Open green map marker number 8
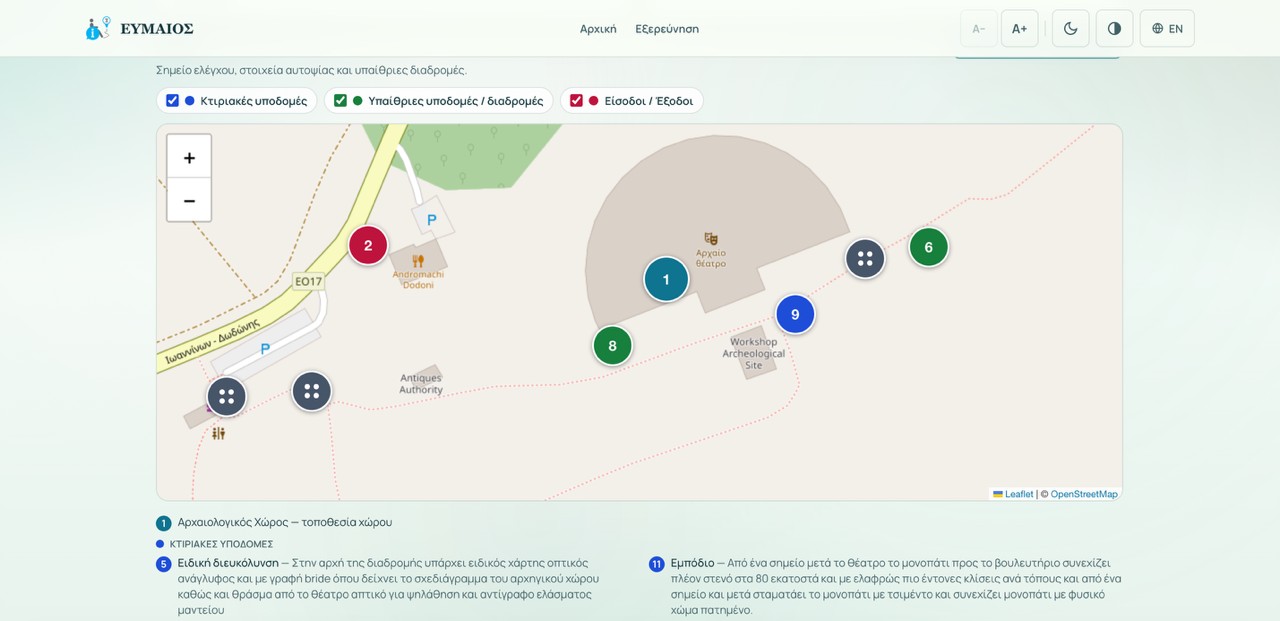The width and height of the screenshot is (1280, 621). [613, 346]
